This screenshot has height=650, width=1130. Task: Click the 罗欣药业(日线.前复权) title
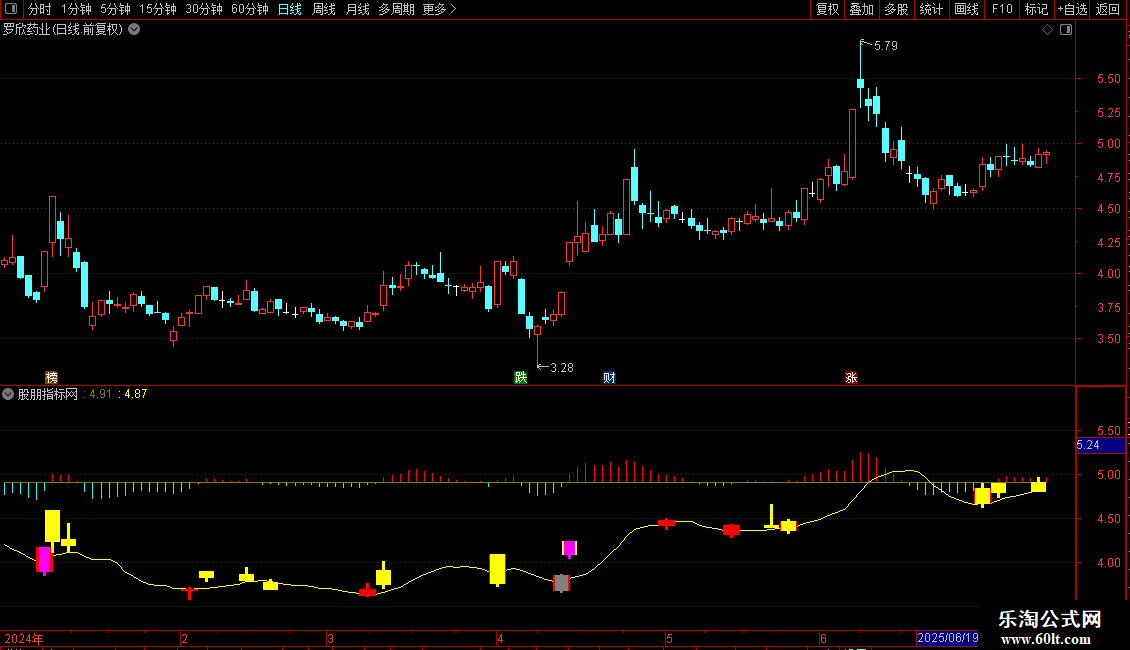pyautogui.click(x=63, y=30)
